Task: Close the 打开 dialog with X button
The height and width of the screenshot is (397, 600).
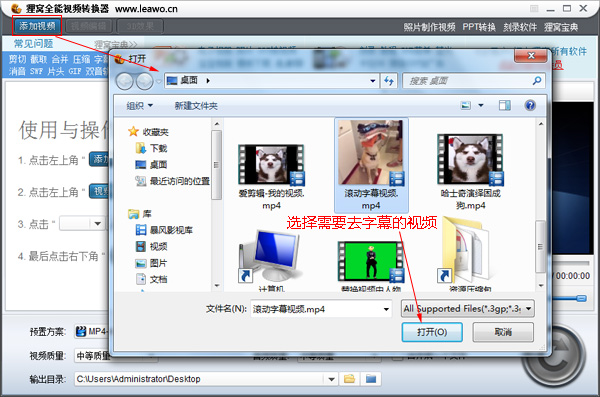Action: click(531, 56)
